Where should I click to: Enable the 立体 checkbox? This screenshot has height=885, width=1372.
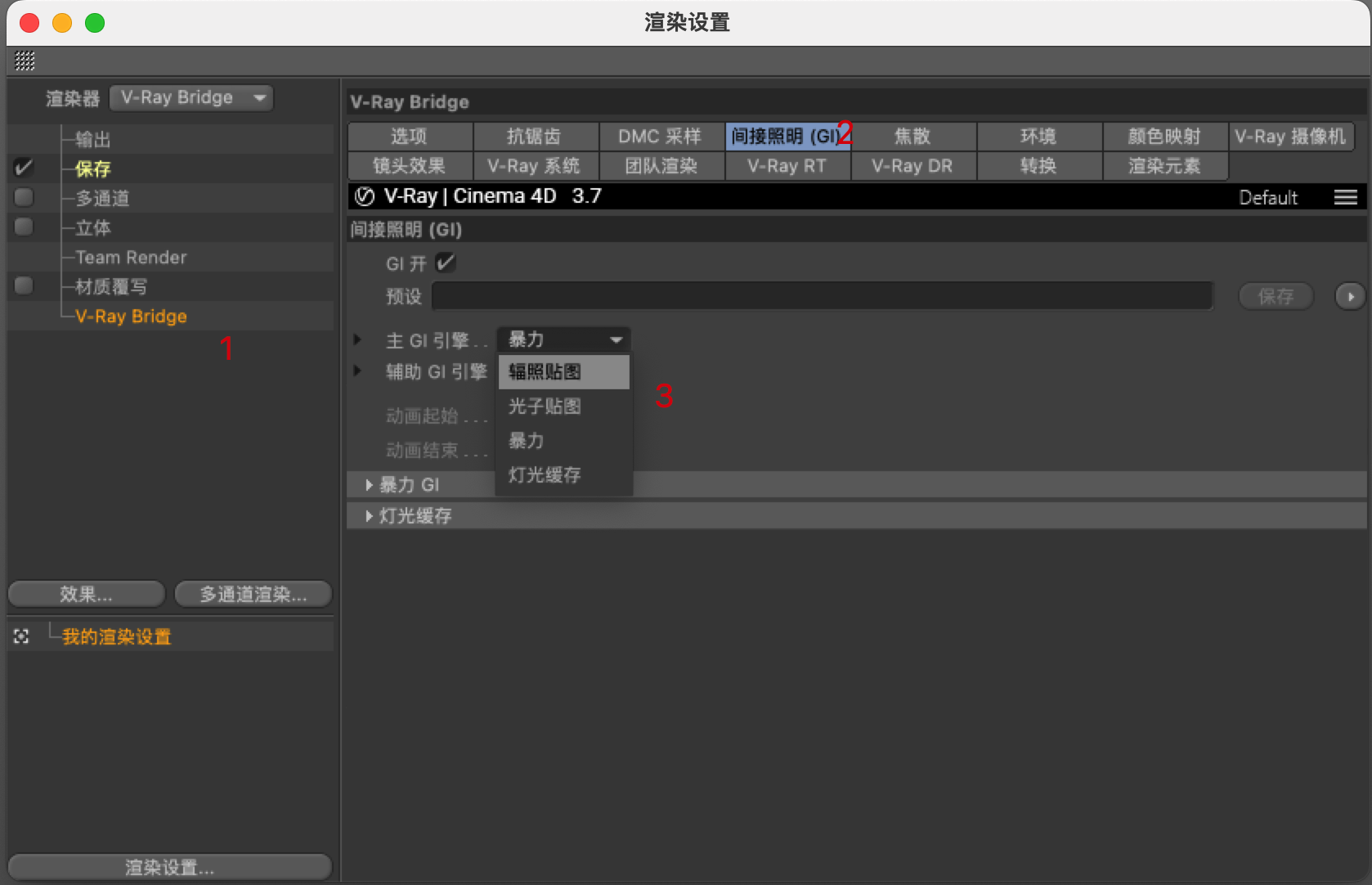(x=24, y=227)
